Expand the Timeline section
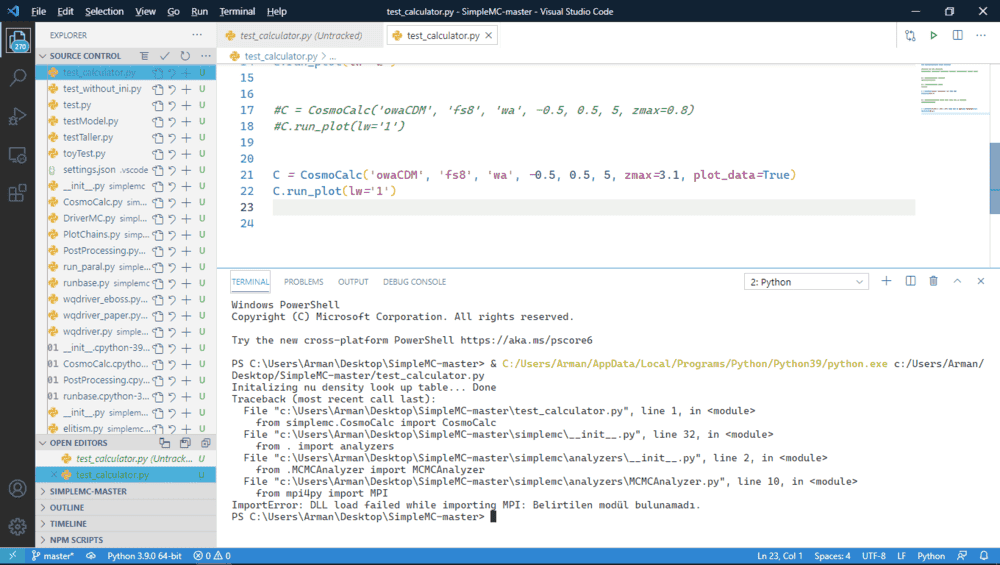1000x565 pixels. [68, 524]
